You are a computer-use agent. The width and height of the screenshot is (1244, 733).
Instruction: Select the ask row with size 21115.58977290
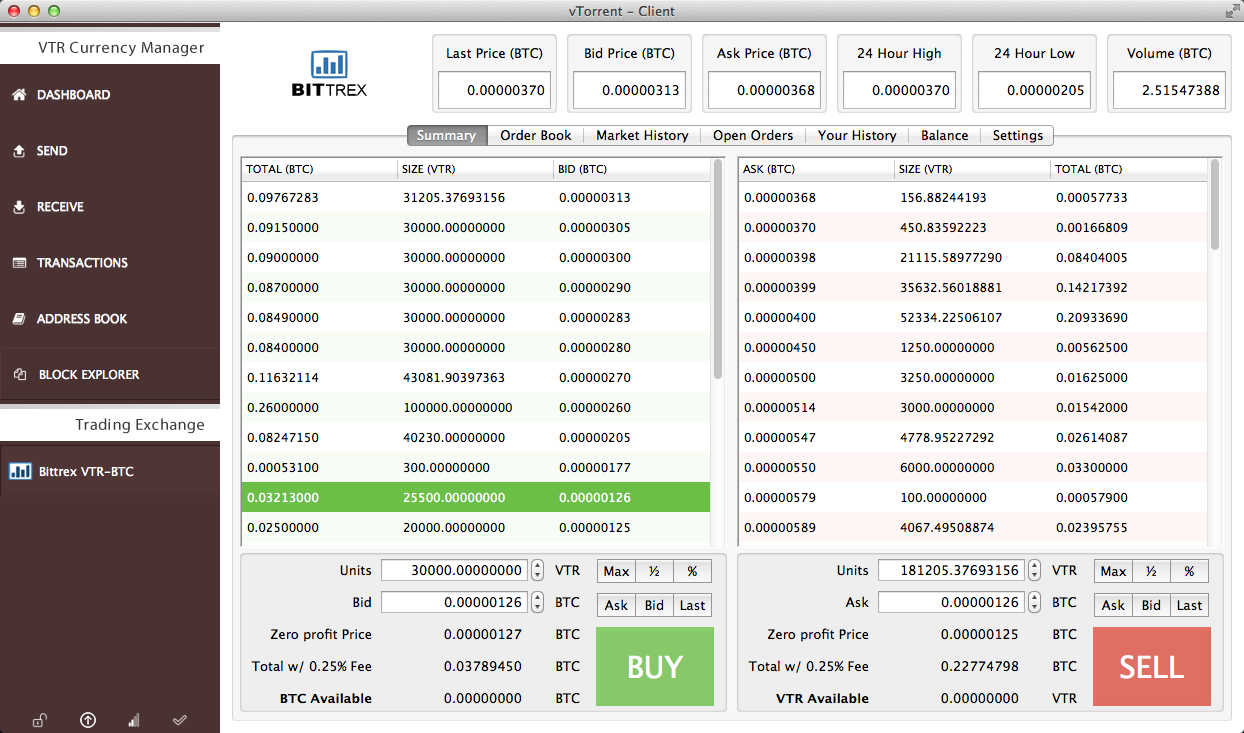[x=973, y=258]
